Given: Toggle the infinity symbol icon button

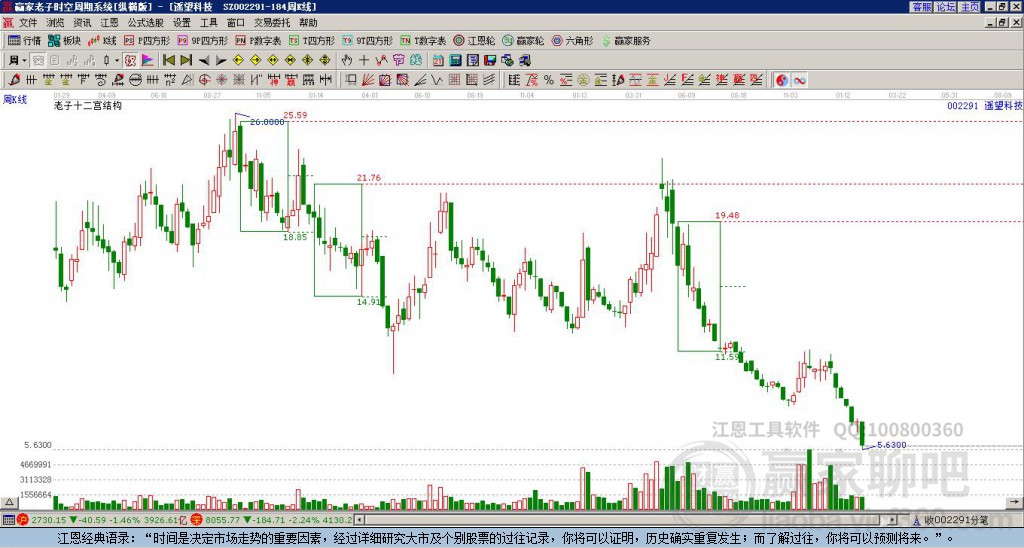Looking at the screenshot, I should (x=799, y=80).
